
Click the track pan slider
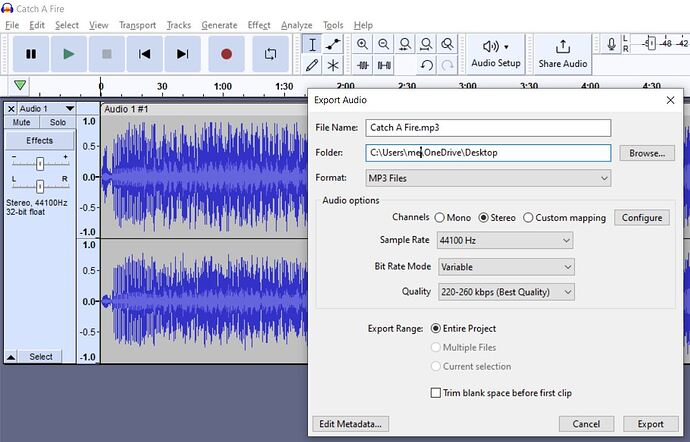coord(40,186)
